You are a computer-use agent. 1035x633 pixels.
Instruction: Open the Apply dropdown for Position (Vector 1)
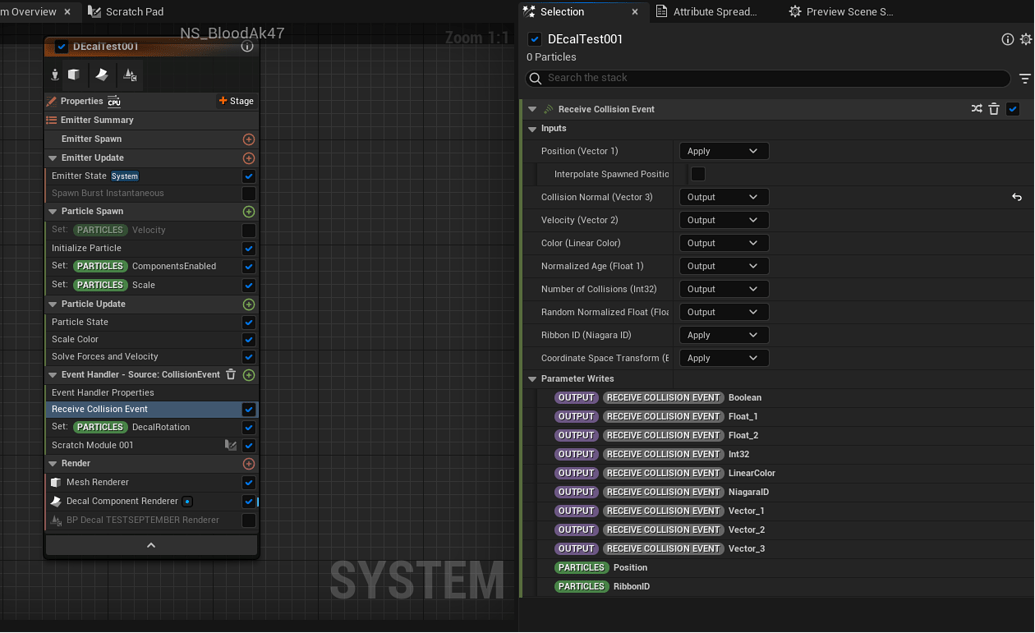pyautogui.click(x=723, y=150)
